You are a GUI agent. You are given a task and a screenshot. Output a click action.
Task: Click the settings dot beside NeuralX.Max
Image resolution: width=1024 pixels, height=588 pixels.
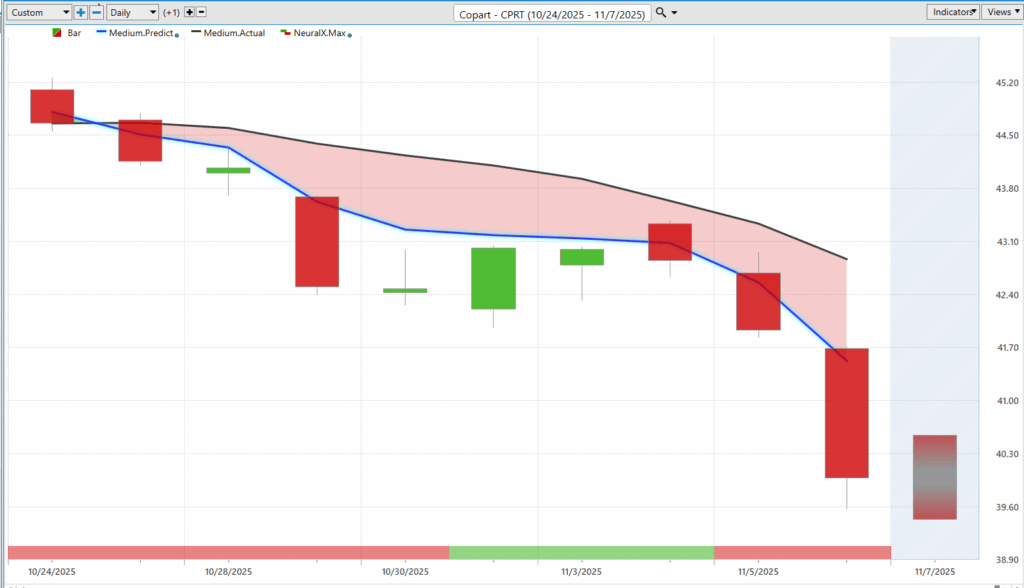pos(349,35)
